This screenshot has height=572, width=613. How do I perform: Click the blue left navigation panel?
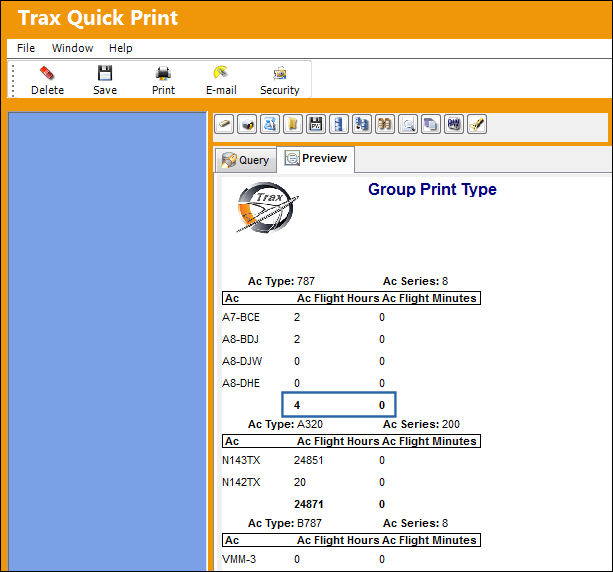point(107,341)
